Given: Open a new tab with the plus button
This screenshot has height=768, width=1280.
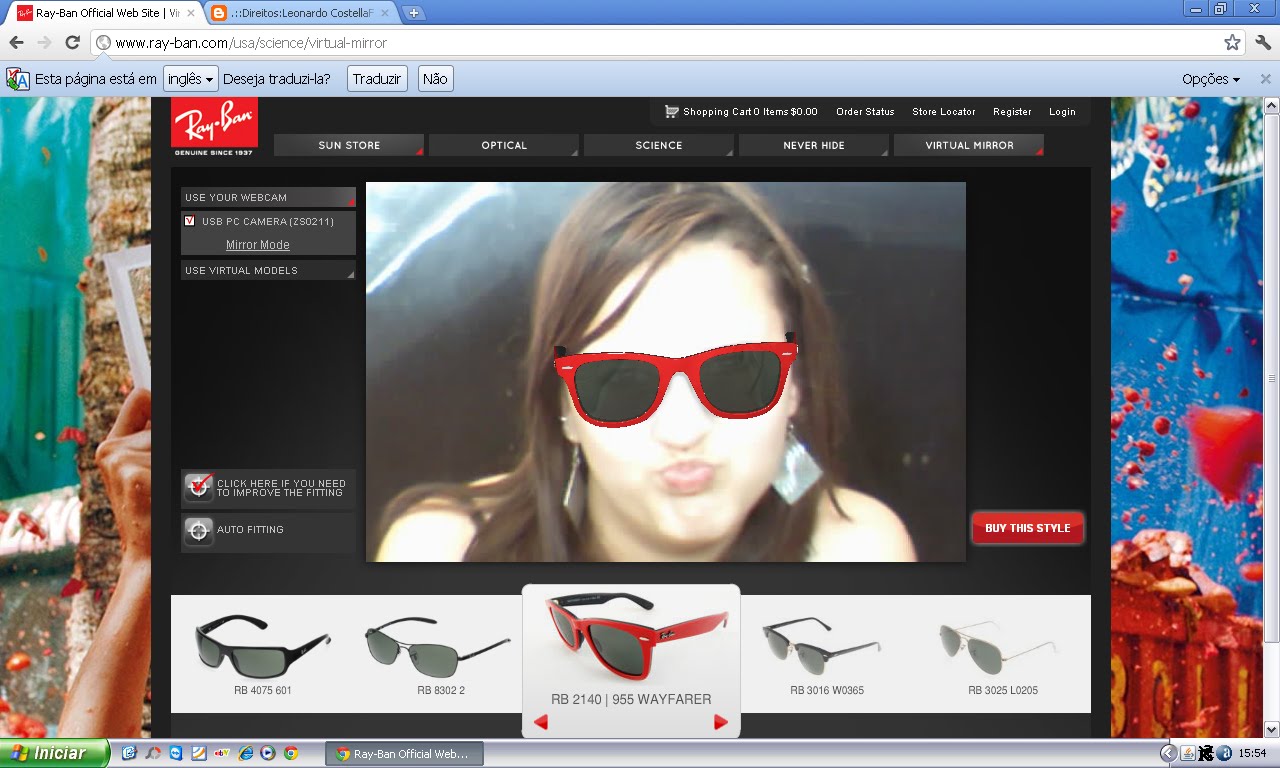Looking at the screenshot, I should [414, 13].
